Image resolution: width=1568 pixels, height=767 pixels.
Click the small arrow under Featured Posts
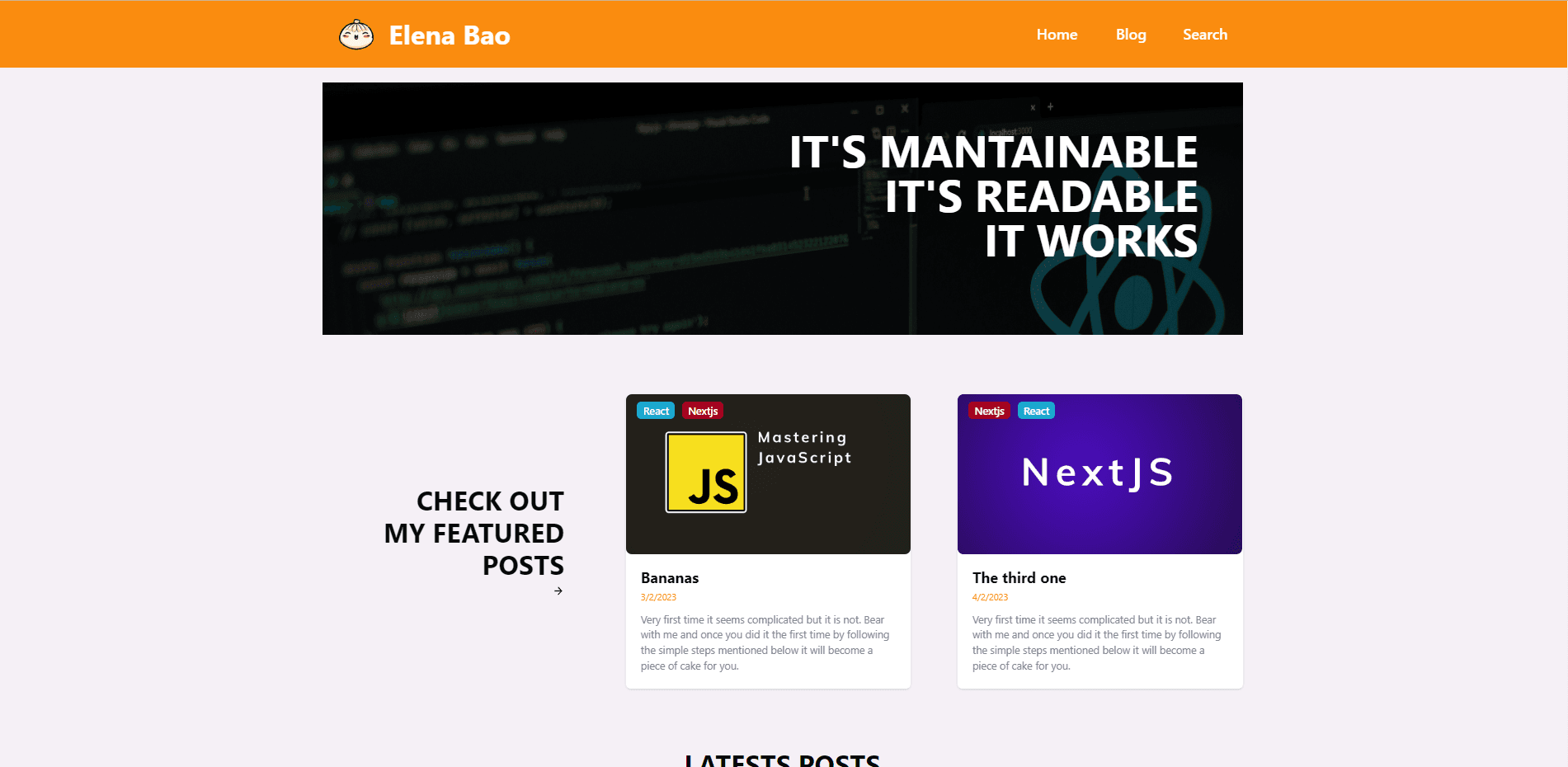coord(558,591)
